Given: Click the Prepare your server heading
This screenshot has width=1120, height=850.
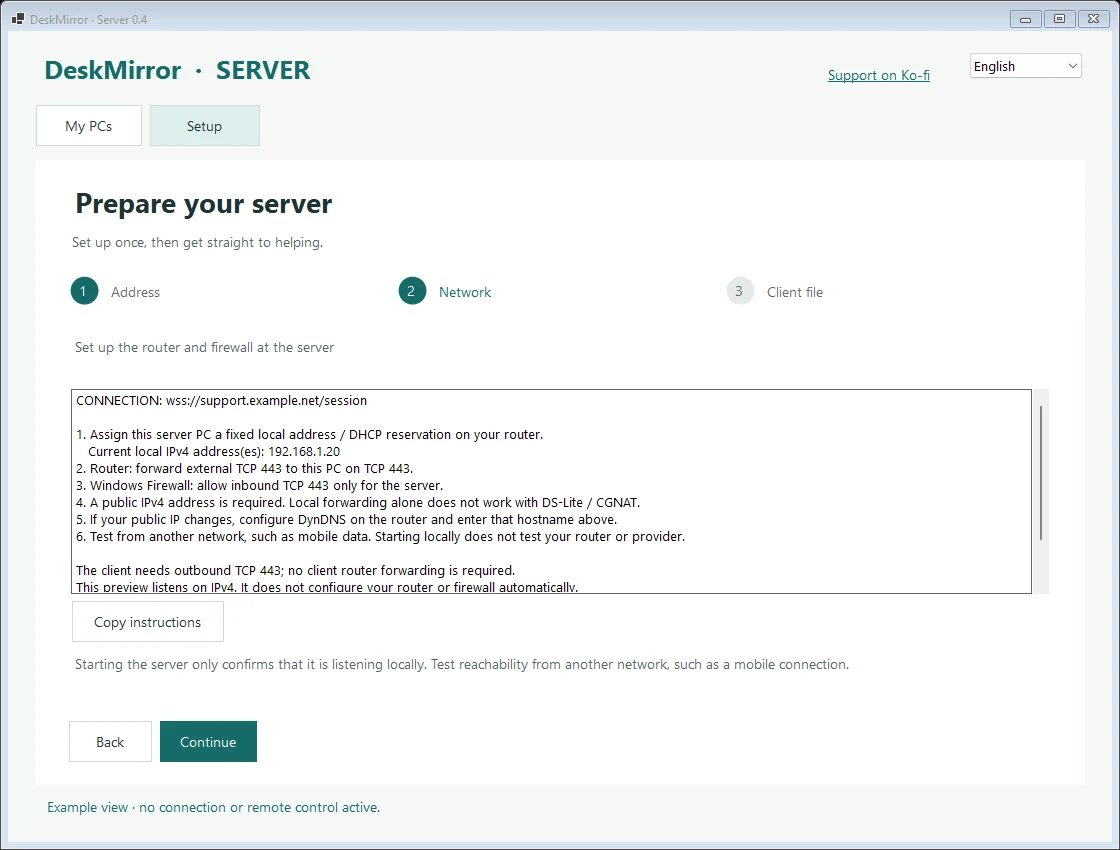Looking at the screenshot, I should point(204,204).
